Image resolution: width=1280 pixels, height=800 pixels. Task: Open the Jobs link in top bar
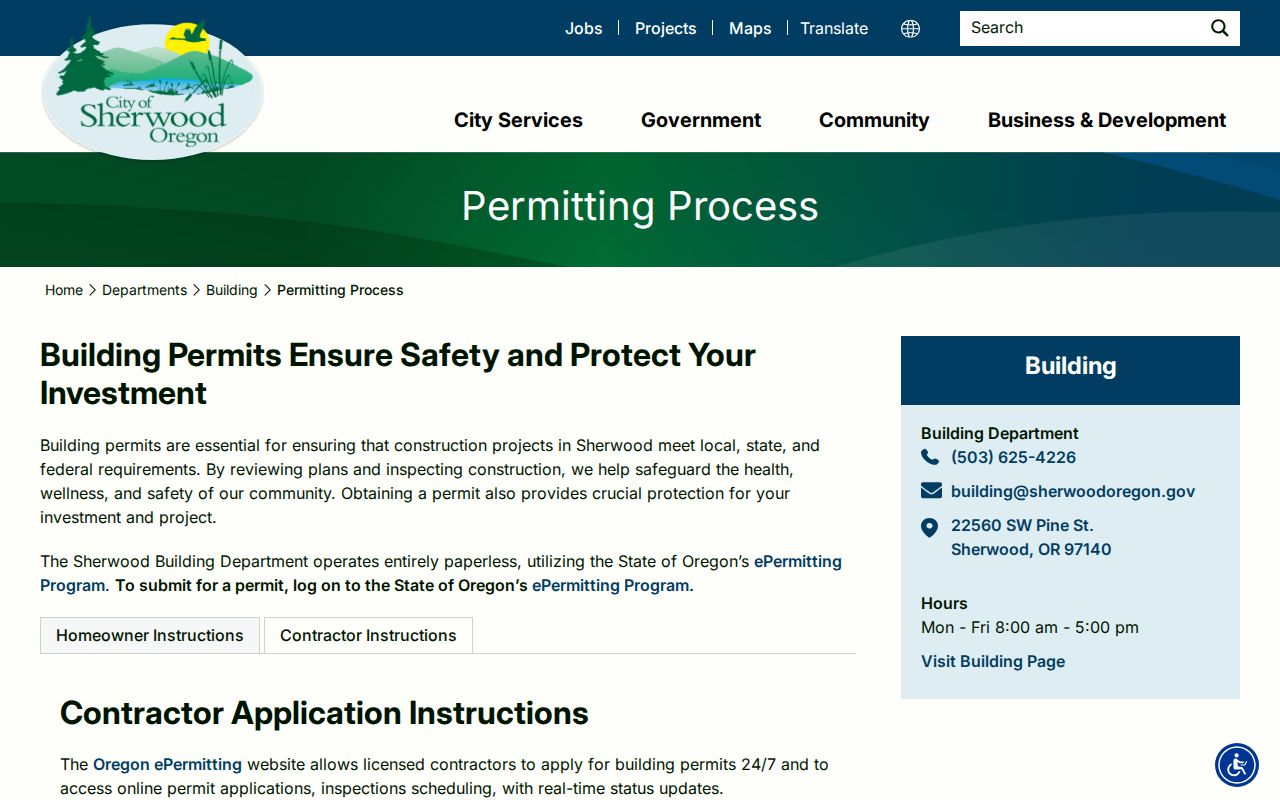(x=584, y=28)
